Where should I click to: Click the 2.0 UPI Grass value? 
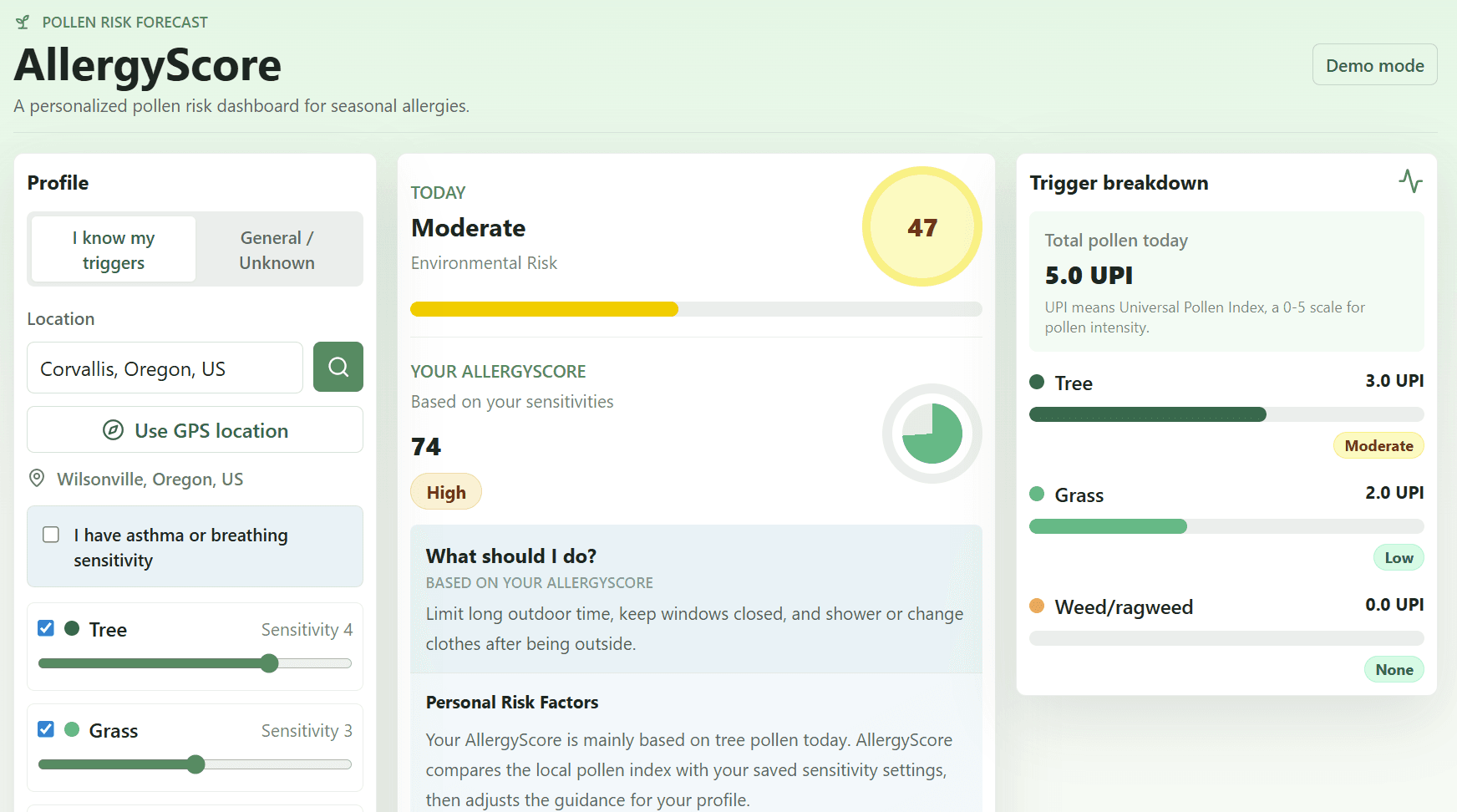click(x=1394, y=493)
